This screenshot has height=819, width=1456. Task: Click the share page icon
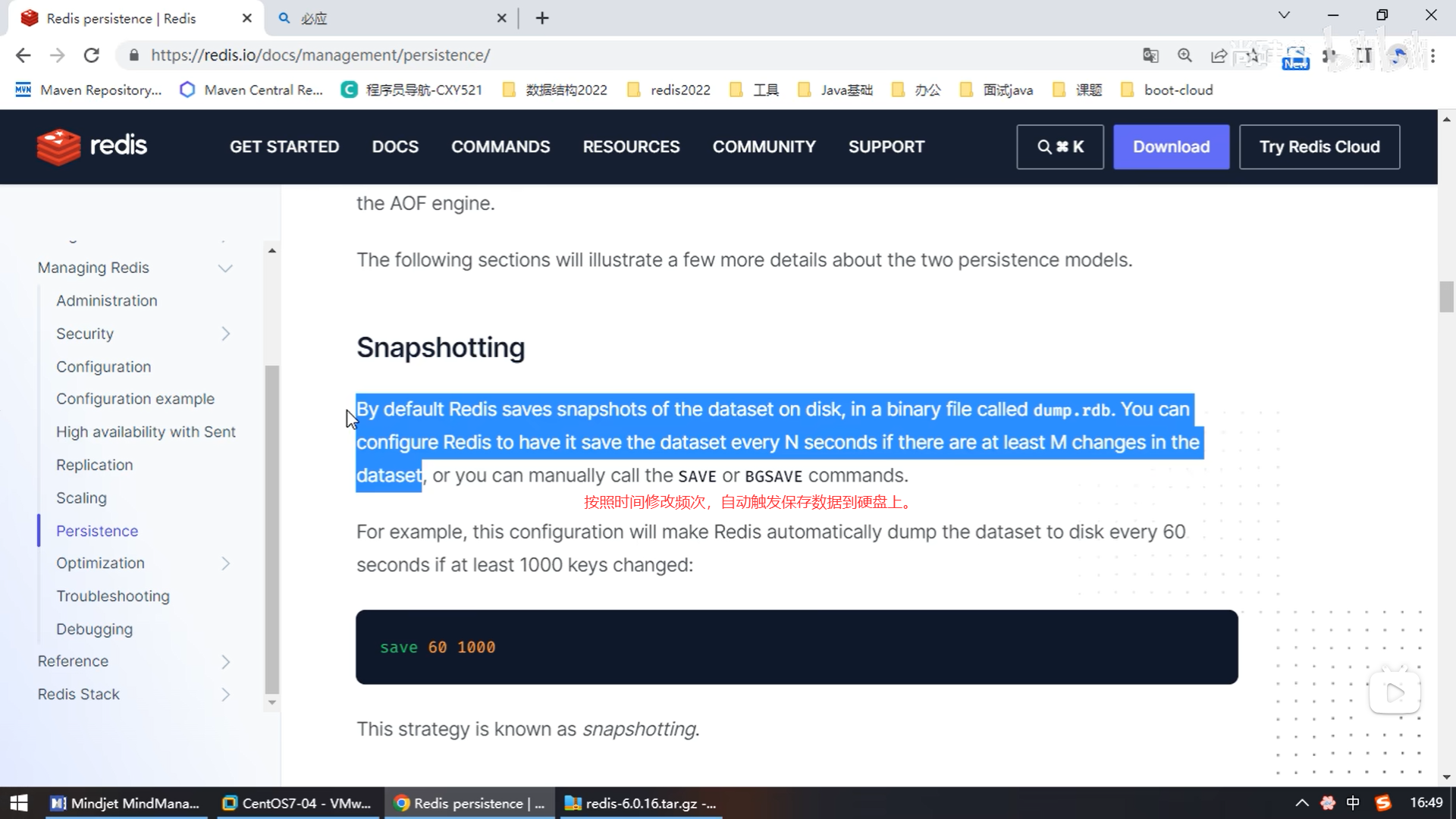pos(1219,55)
